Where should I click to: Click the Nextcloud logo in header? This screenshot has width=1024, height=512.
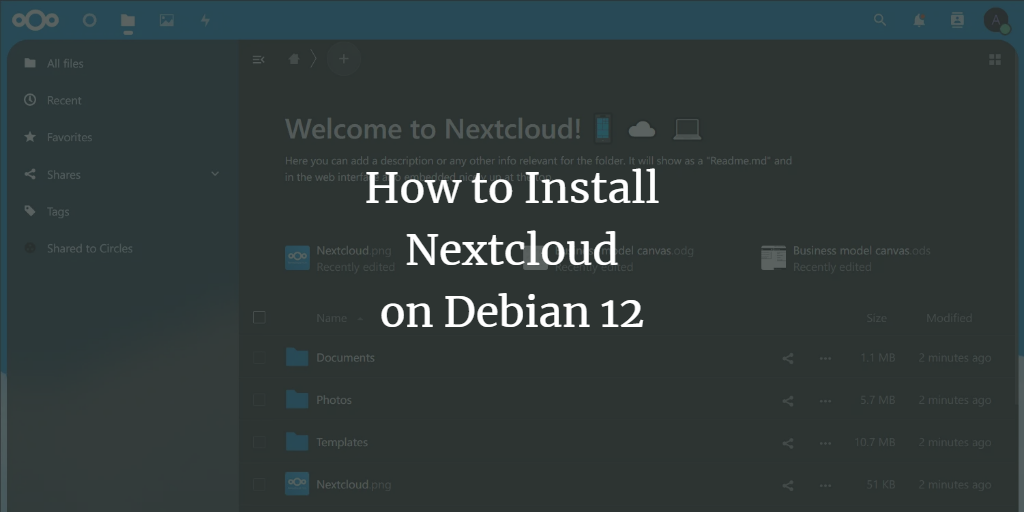[x=35, y=20]
